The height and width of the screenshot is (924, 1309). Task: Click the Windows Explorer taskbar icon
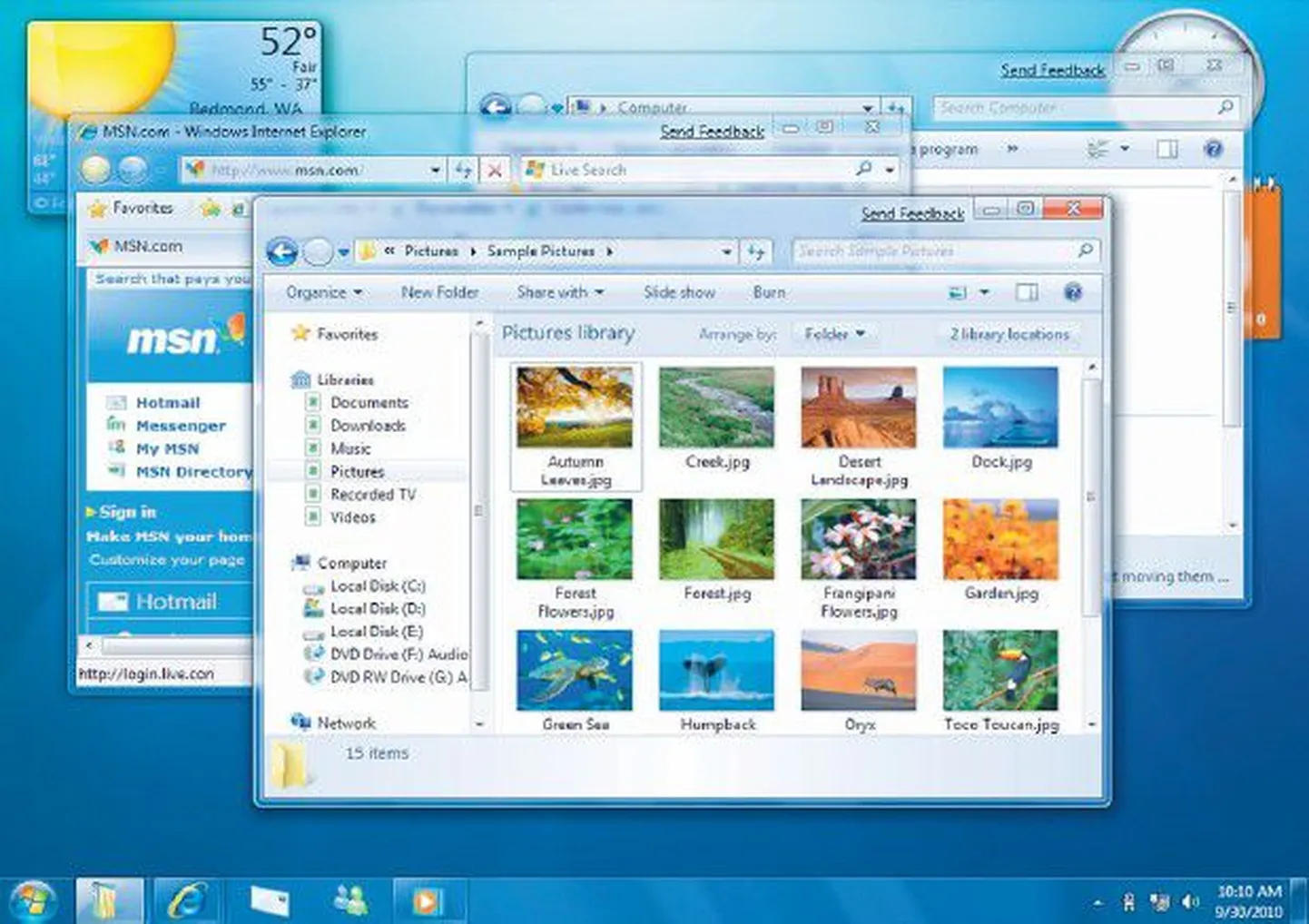(109, 900)
